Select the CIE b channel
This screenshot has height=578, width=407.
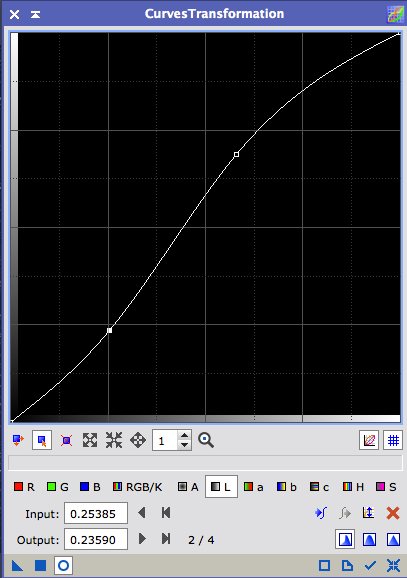[x=286, y=487]
